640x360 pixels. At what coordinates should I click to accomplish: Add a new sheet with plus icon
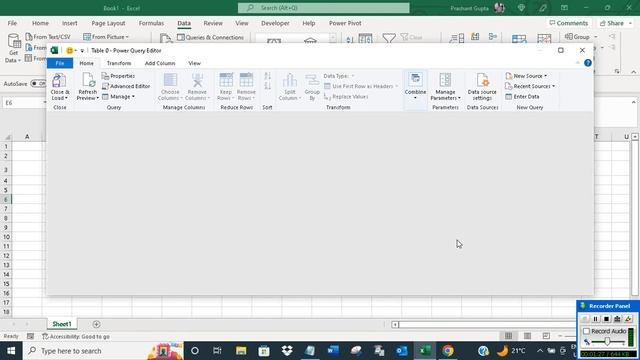click(96, 324)
